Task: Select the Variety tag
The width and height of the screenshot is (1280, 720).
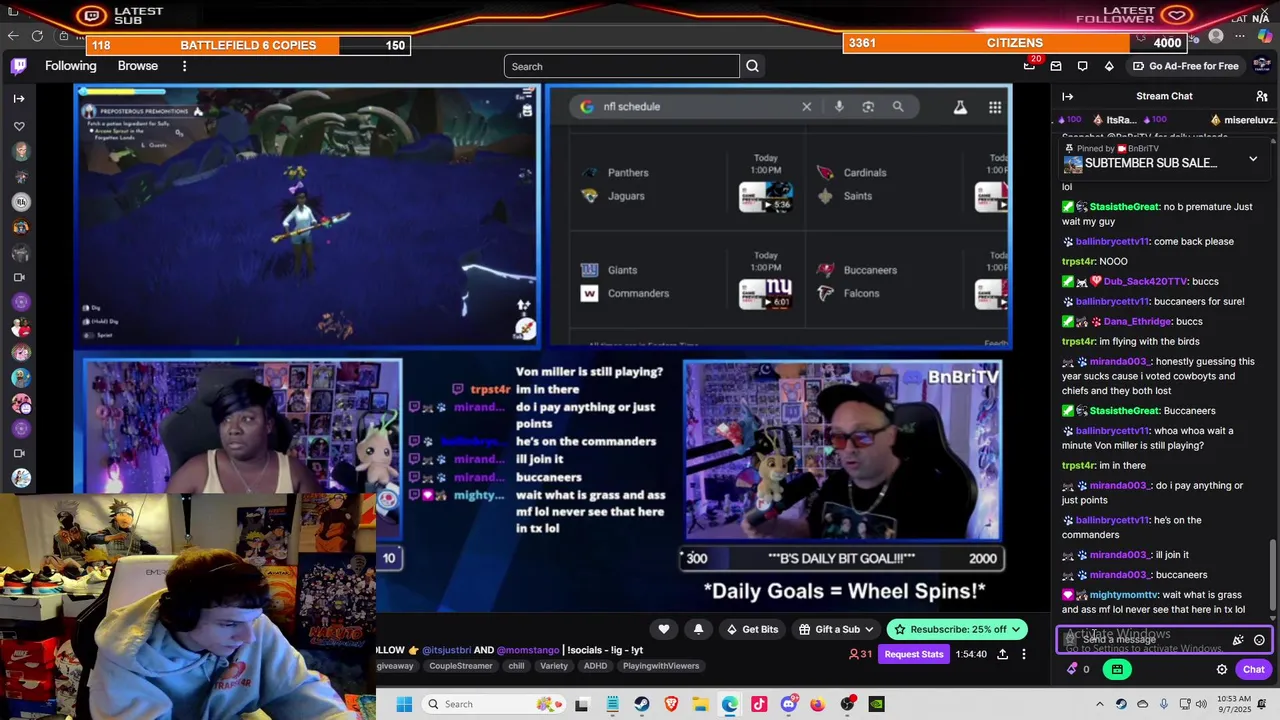Action: pyautogui.click(x=554, y=666)
